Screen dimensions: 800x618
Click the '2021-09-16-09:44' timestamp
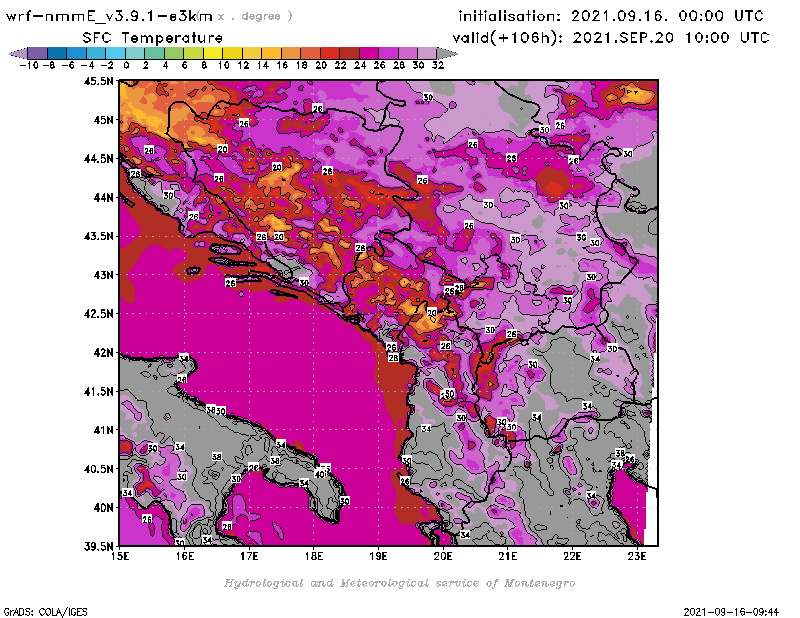(x=731, y=612)
